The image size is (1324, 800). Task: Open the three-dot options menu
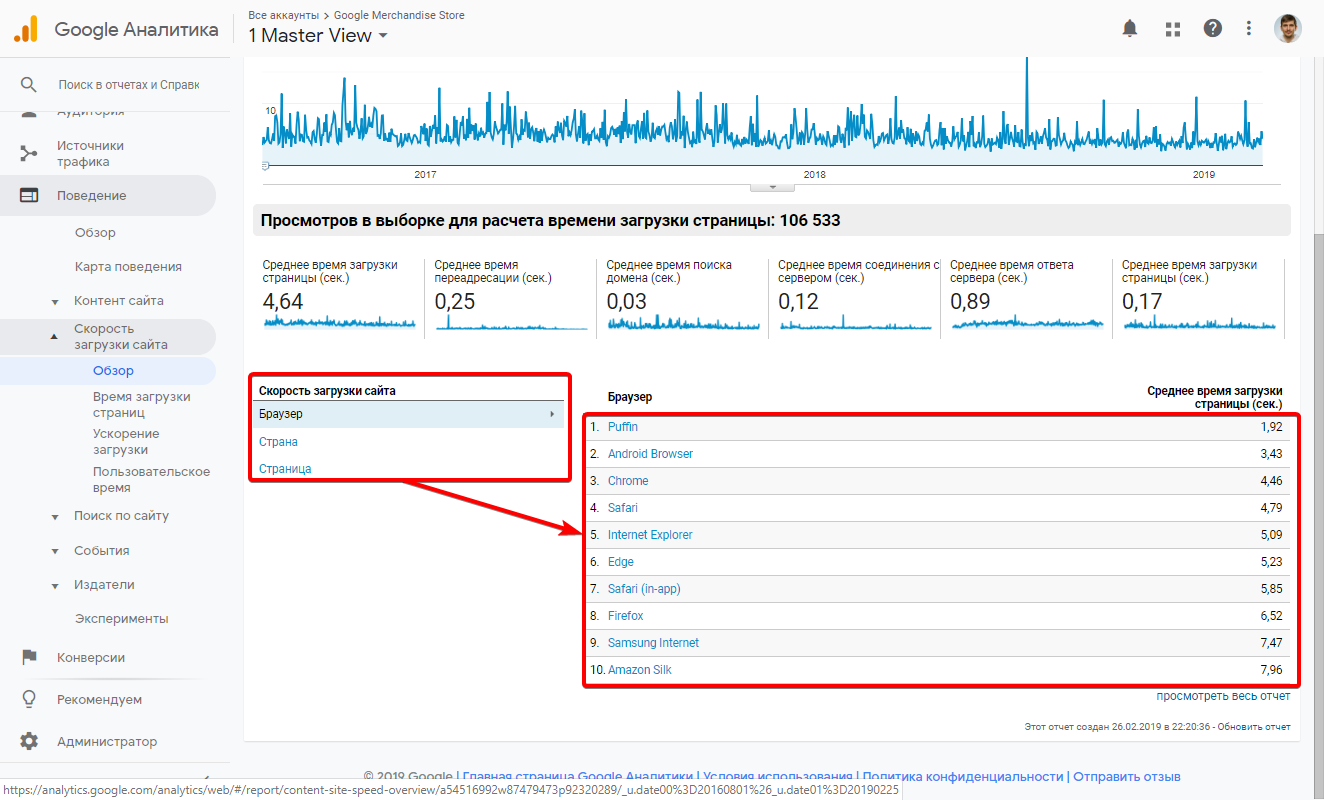pyautogui.click(x=1249, y=29)
